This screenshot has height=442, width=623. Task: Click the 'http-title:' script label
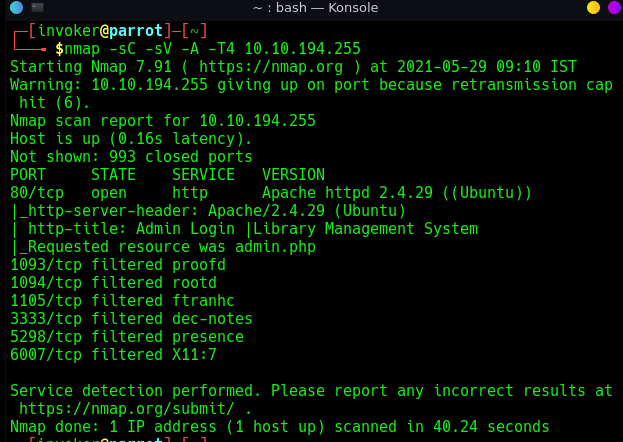77,229
